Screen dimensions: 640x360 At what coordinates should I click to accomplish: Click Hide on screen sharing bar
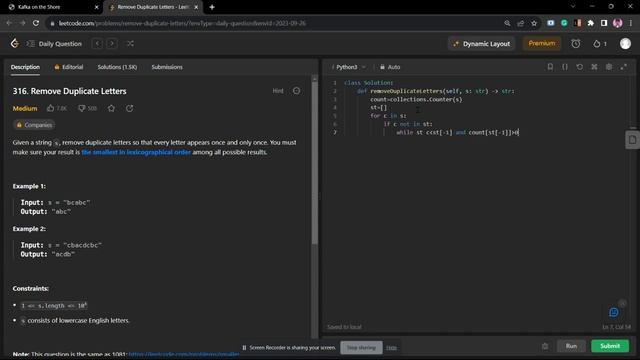pyautogui.click(x=391, y=348)
